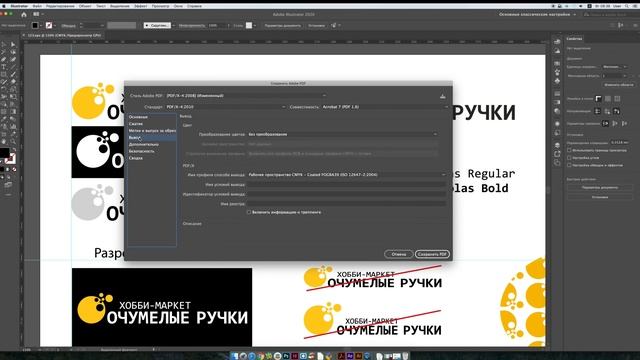
Task: Open the Stroke panel dock icon
Action: click(557, 94)
